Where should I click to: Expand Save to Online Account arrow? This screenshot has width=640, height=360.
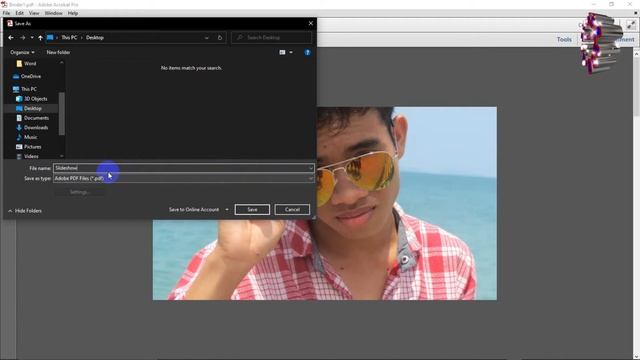(x=227, y=209)
